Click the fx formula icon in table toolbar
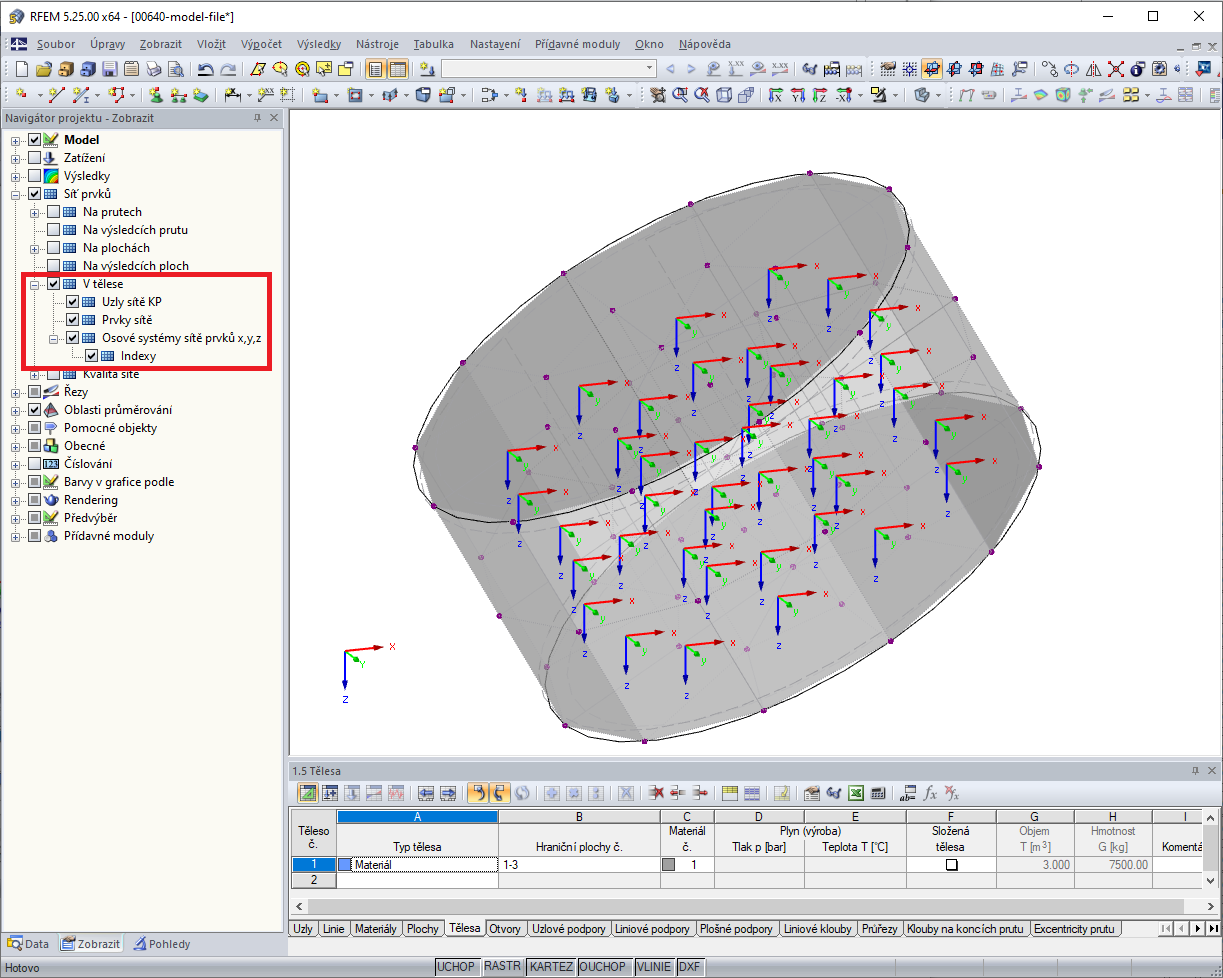 click(x=930, y=793)
